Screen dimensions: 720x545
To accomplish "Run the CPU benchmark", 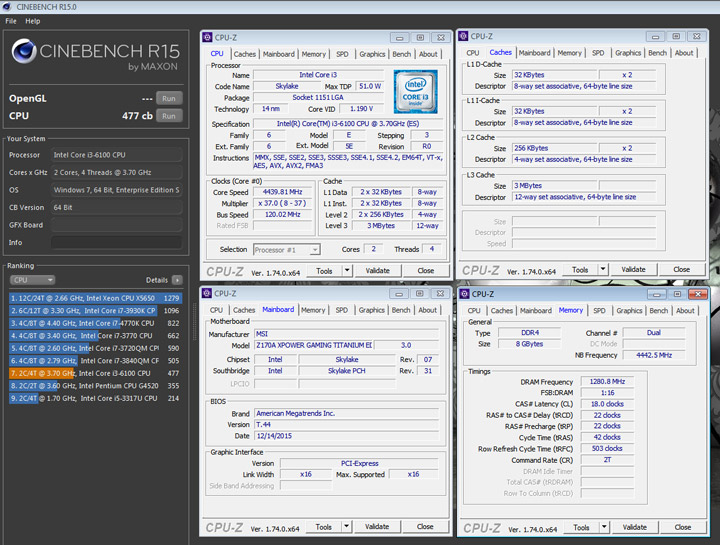I will [x=170, y=116].
